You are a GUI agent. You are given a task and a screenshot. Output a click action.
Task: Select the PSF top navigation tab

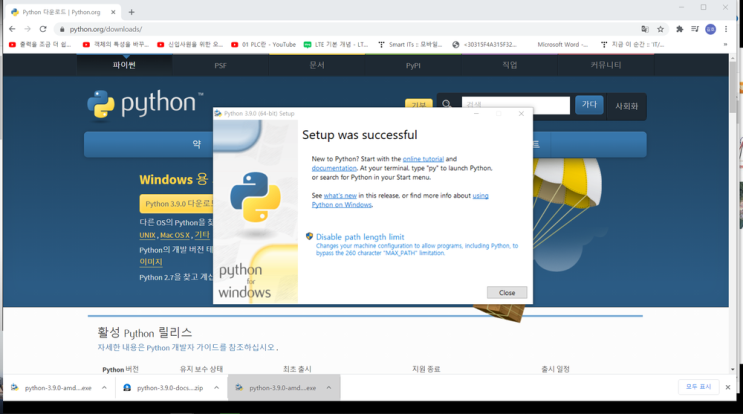click(220, 65)
